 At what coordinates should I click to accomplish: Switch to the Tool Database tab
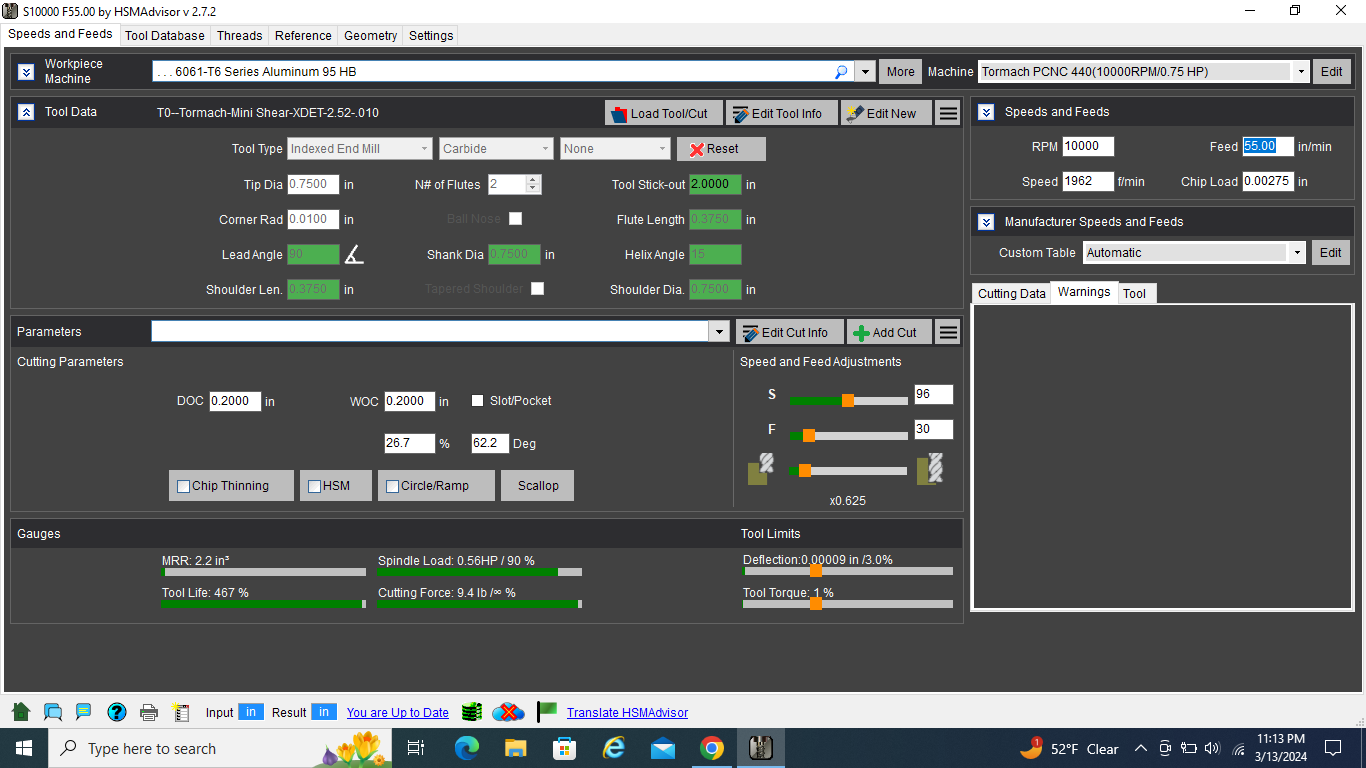(165, 35)
